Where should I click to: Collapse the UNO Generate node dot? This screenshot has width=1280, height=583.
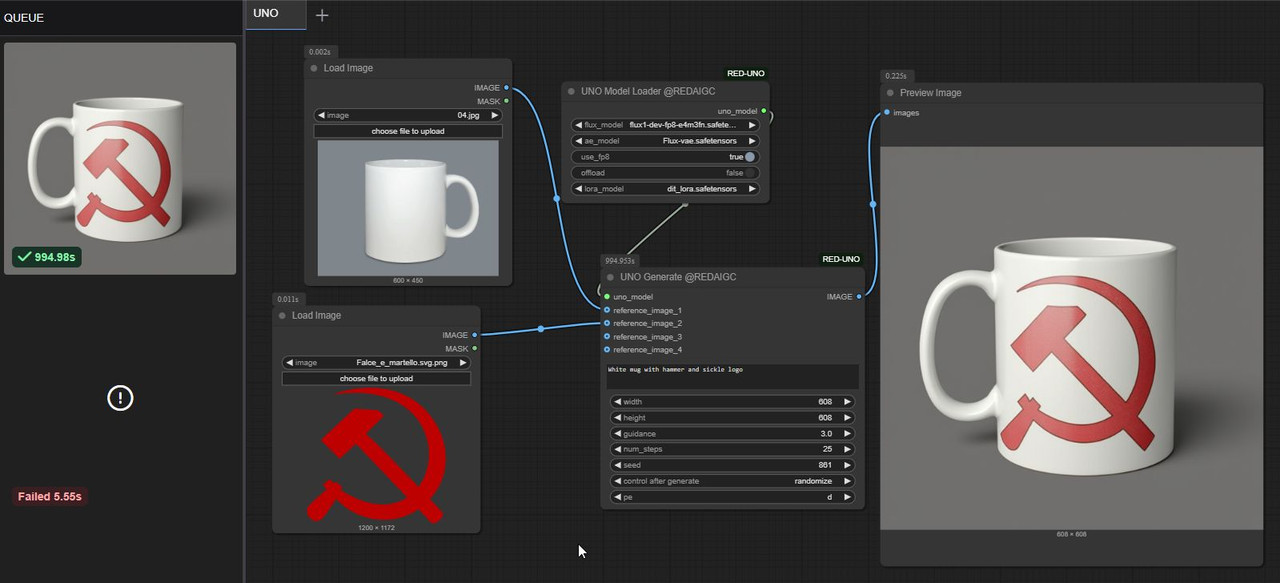coord(610,277)
